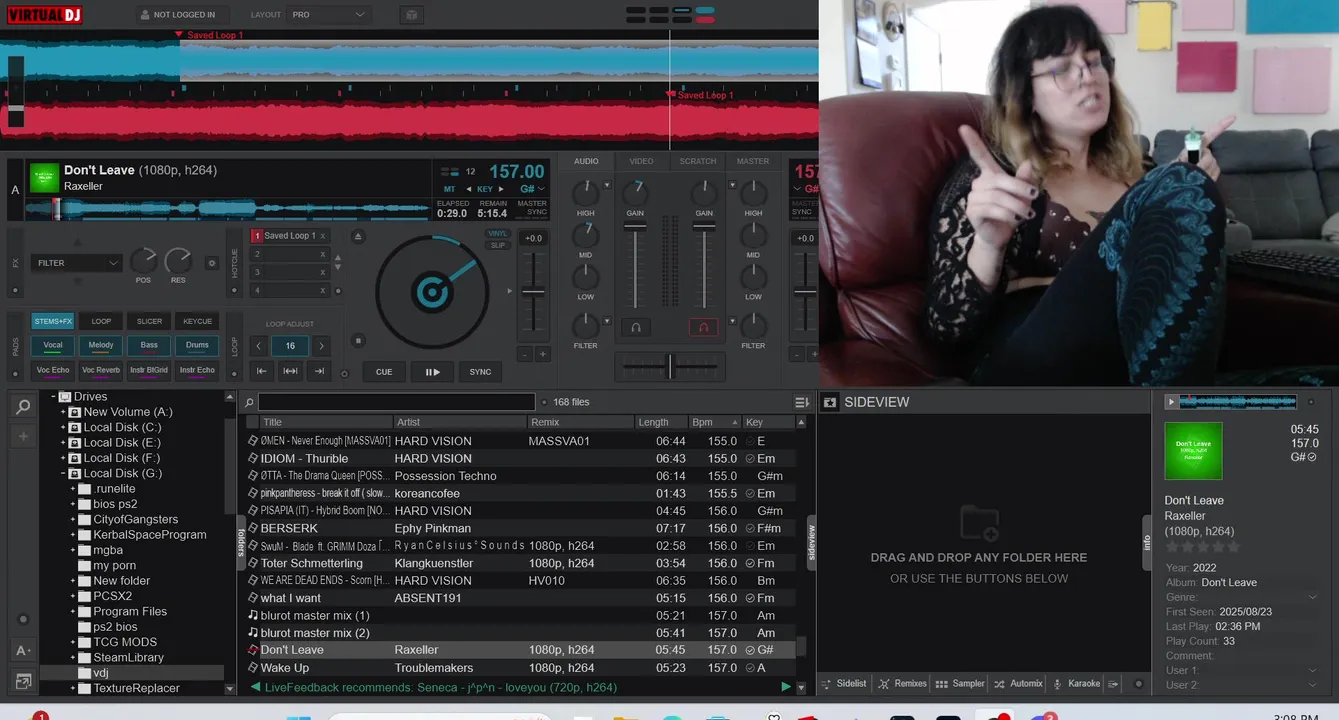
Task: Play prelisten in the info panel
Action: click(x=1171, y=402)
